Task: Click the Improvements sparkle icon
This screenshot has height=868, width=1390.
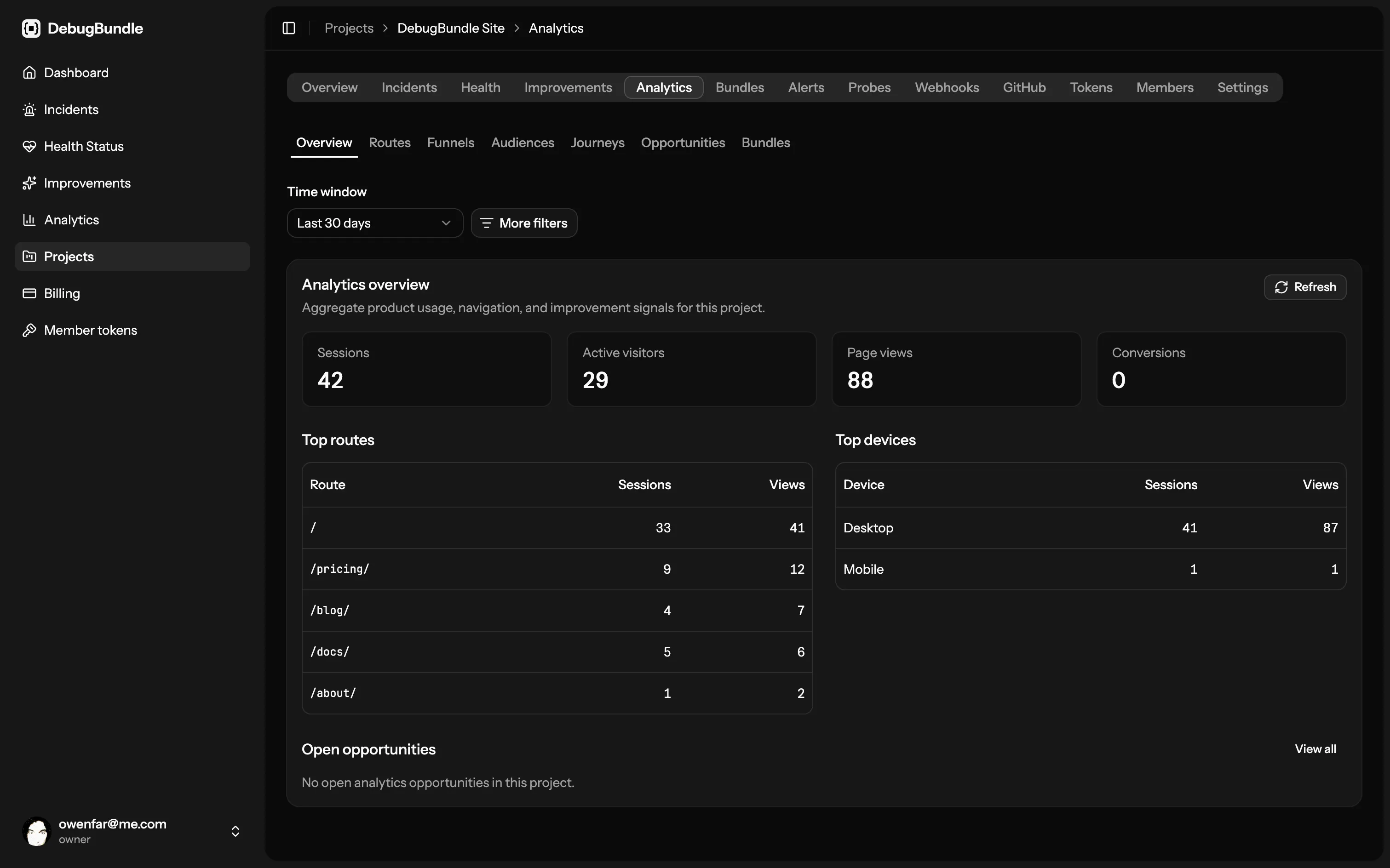Action: point(29,183)
